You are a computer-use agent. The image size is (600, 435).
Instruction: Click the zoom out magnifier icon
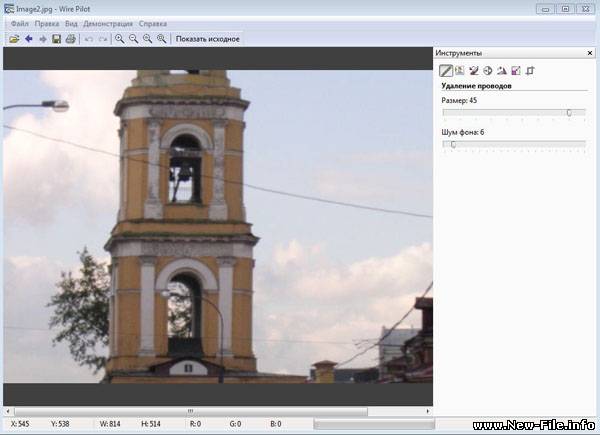click(134, 39)
